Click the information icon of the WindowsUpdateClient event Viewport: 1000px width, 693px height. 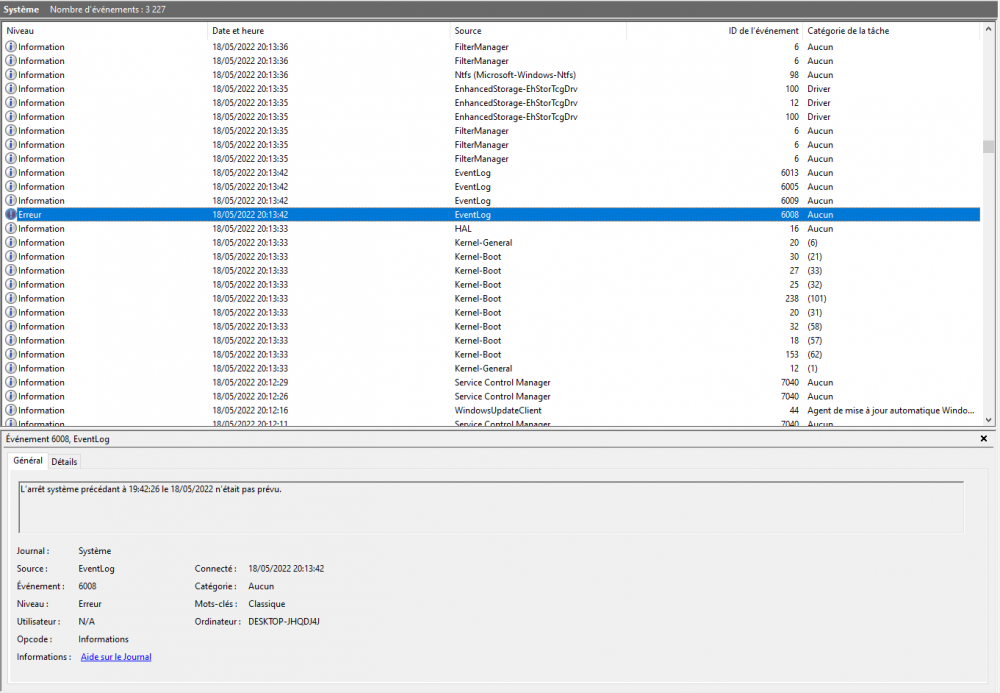tap(12, 411)
